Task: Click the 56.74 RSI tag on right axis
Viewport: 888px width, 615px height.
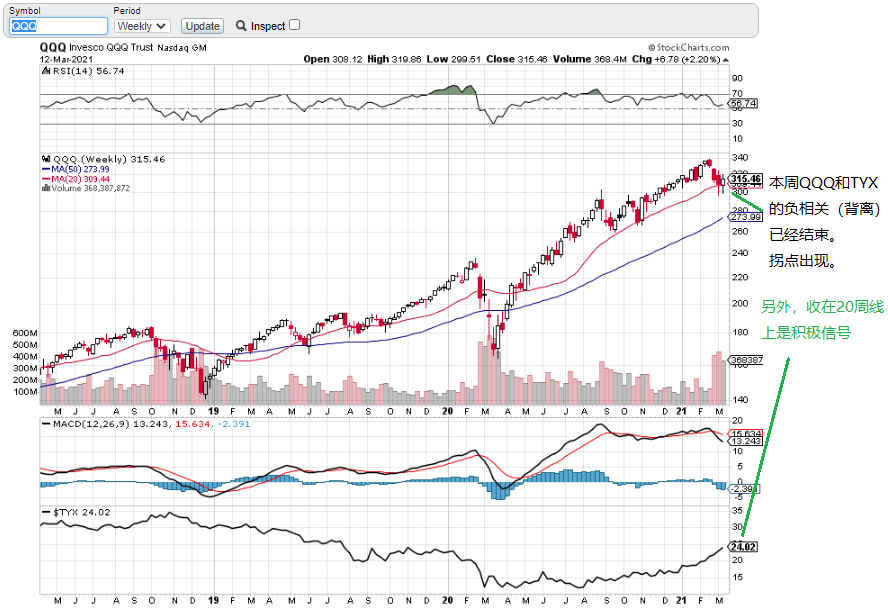Action: point(742,103)
